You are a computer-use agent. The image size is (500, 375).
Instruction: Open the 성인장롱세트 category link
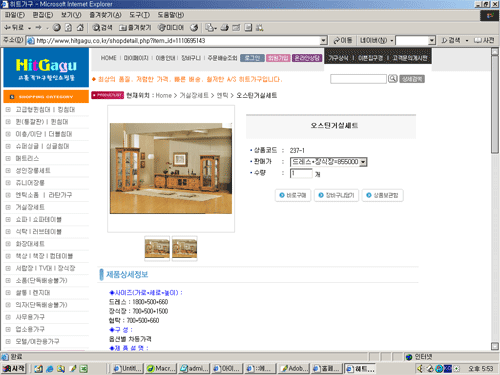(33, 171)
